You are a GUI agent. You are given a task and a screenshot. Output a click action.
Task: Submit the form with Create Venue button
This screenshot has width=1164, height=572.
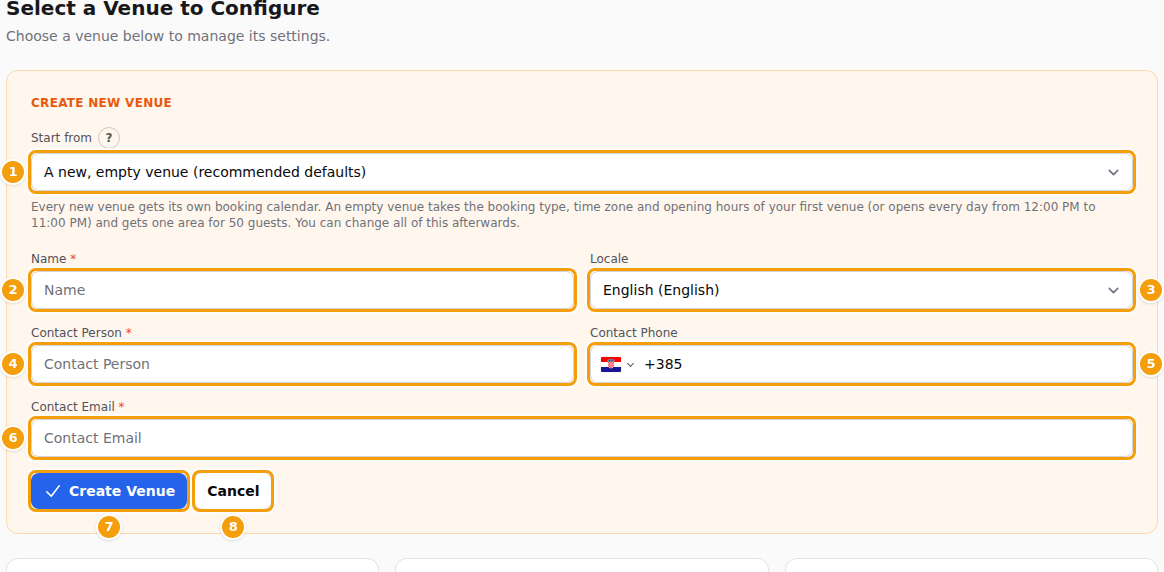[x=109, y=491]
